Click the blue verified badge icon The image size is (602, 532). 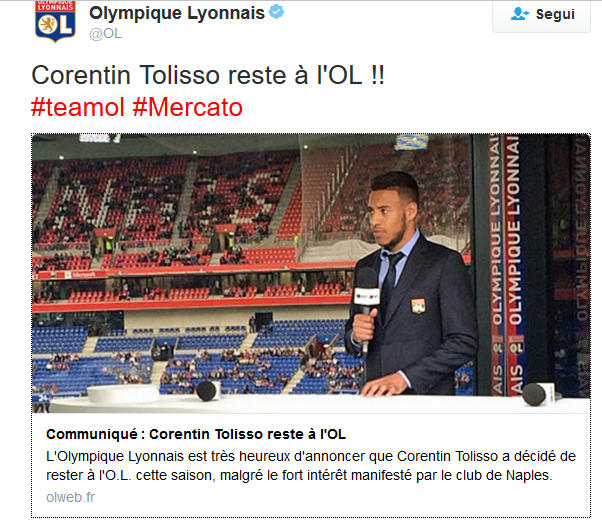(276, 12)
